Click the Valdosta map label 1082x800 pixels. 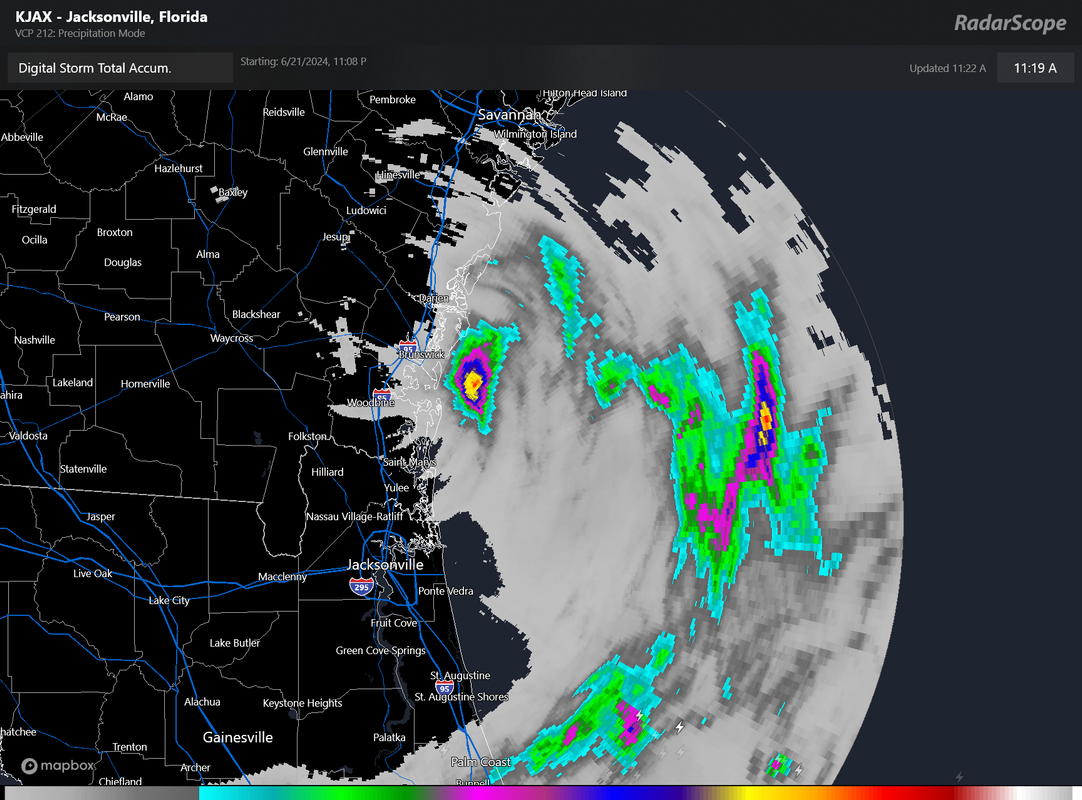point(28,436)
